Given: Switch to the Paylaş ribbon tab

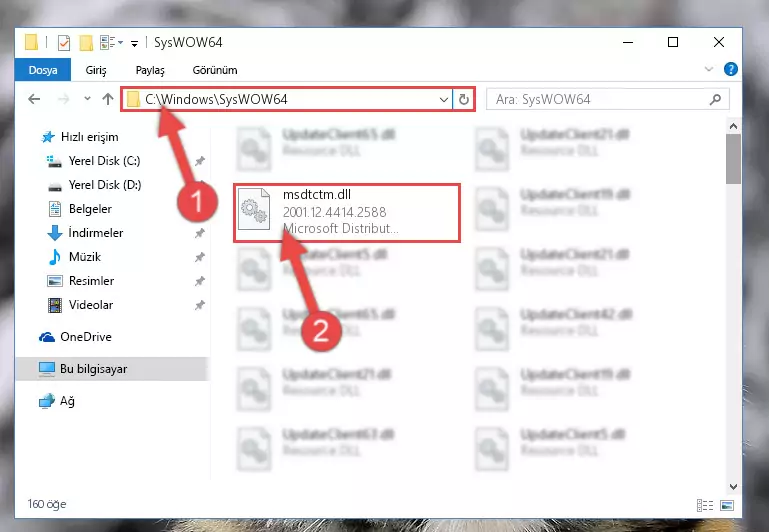Looking at the screenshot, I should tap(150, 70).
